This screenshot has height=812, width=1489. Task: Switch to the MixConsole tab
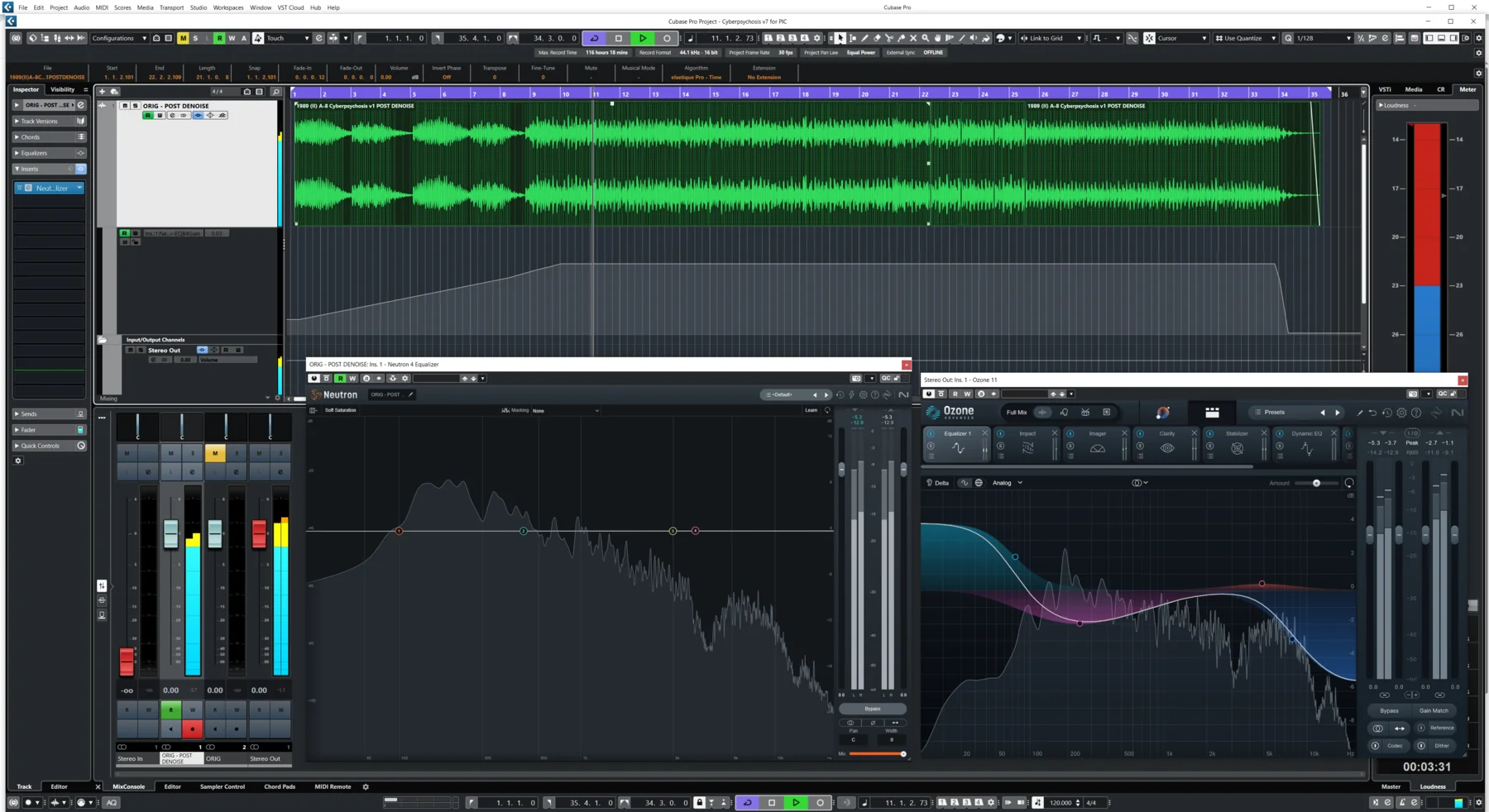pyautogui.click(x=129, y=786)
